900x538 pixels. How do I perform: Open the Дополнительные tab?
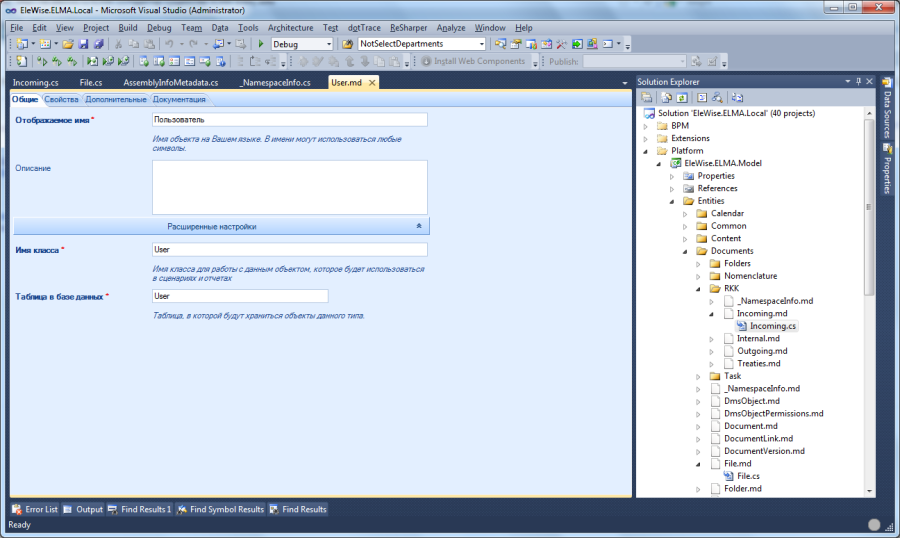(x=115, y=99)
